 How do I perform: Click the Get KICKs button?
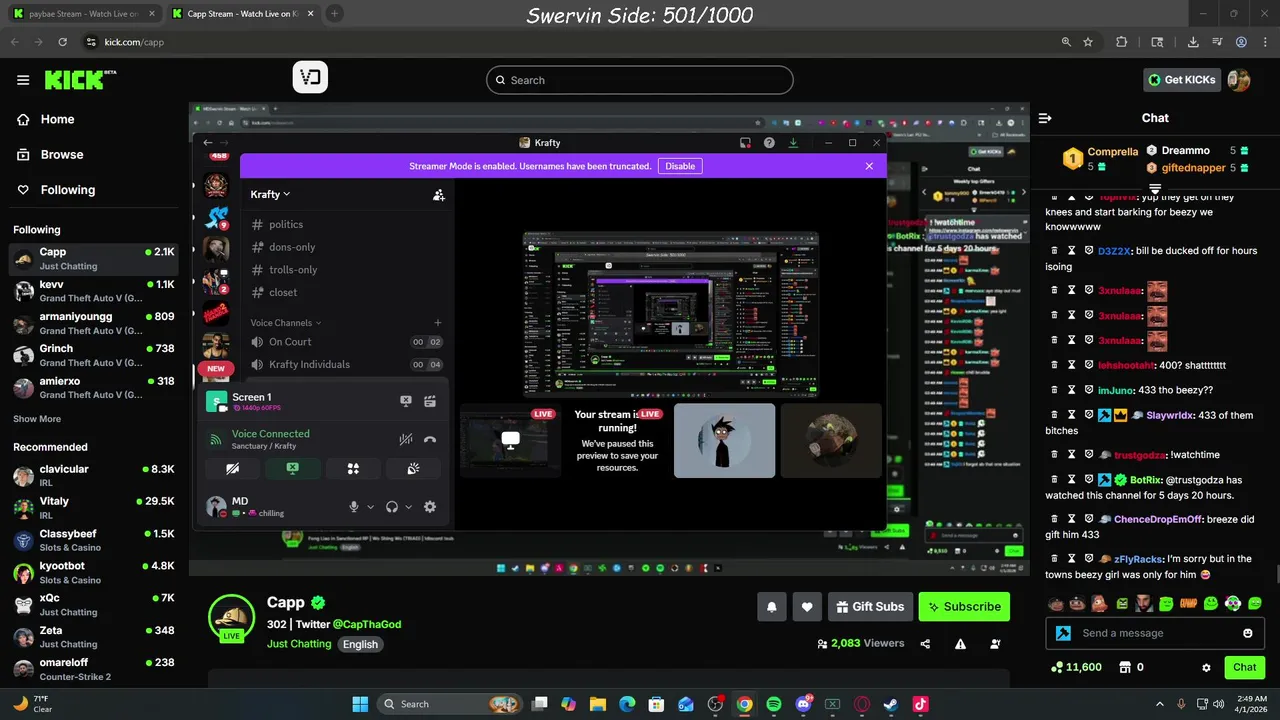coord(1182,80)
